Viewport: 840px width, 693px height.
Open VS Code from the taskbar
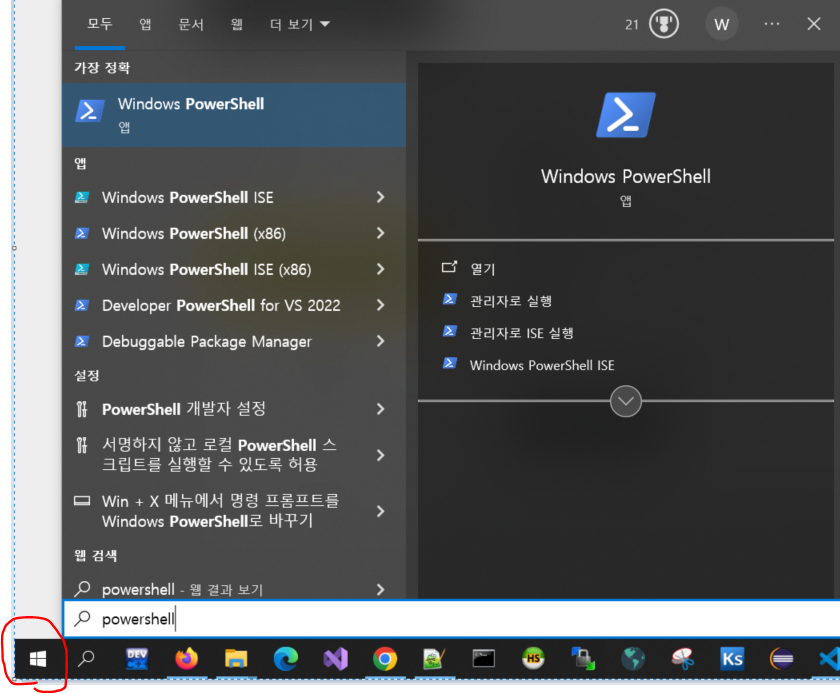(829, 659)
